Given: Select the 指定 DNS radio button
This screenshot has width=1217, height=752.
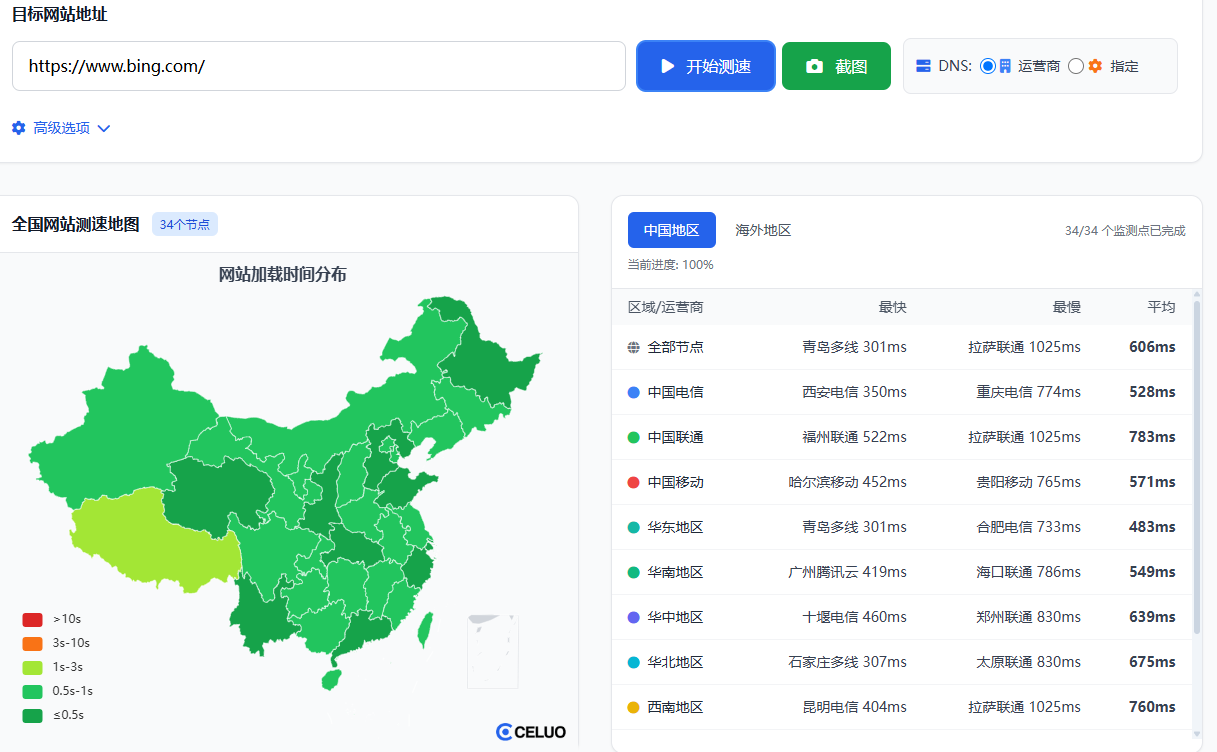Looking at the screenshot, I should point(1076,66).
